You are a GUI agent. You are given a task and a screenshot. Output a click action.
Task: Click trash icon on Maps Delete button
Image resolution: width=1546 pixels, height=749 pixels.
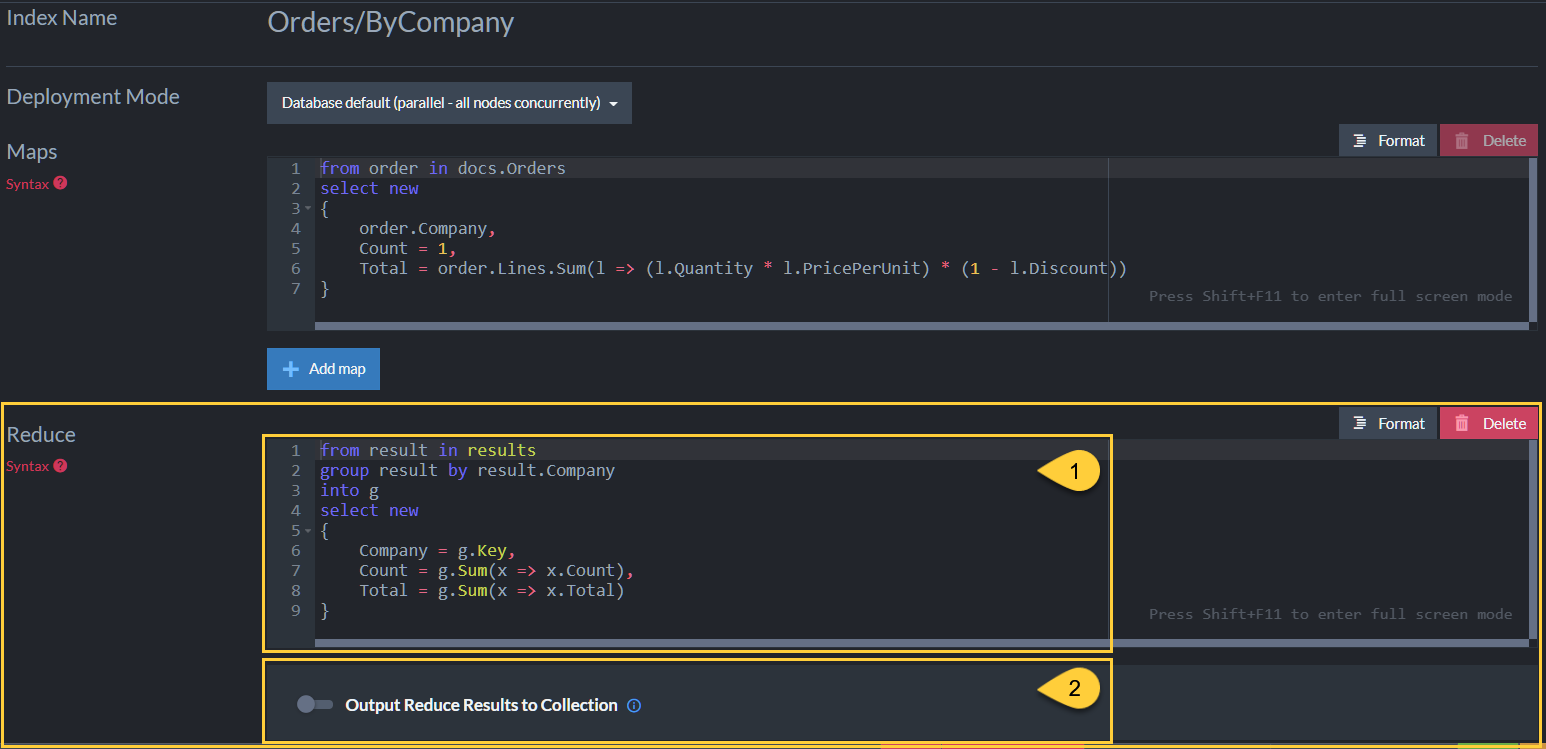click(x=1462, y=141)
